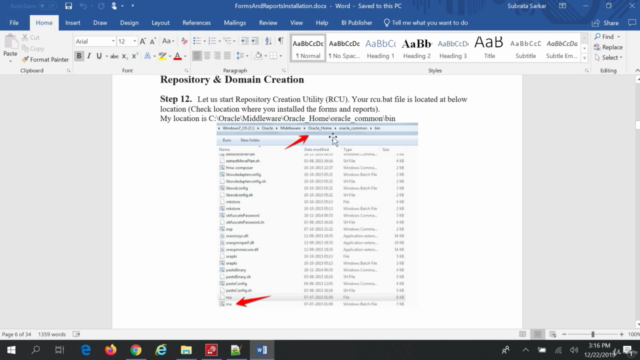Align the text to the right
The width and height of the screenshot is (640, 360).
point(217,56)
